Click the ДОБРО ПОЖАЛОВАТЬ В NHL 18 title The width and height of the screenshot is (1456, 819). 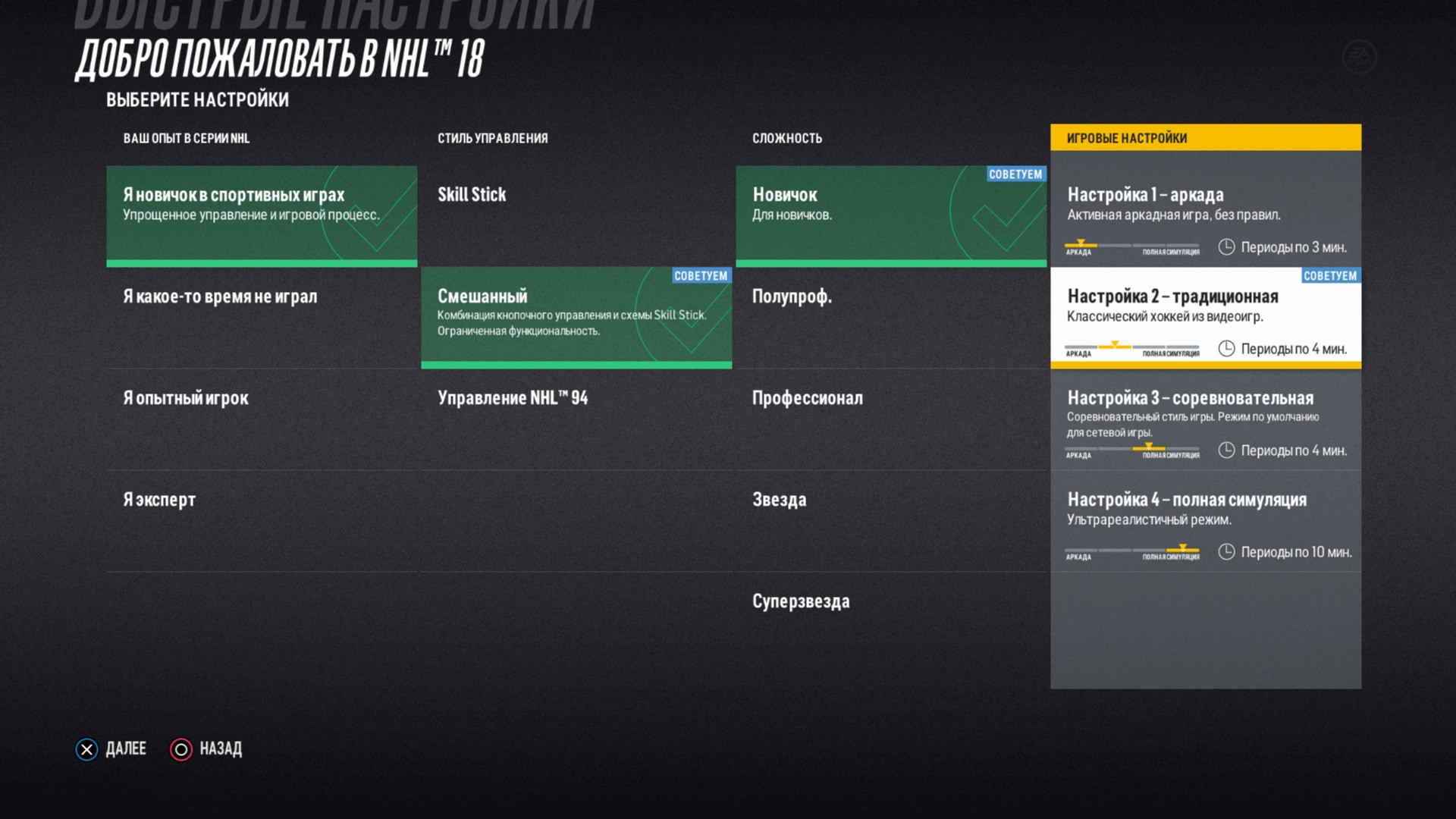point(280,58)
